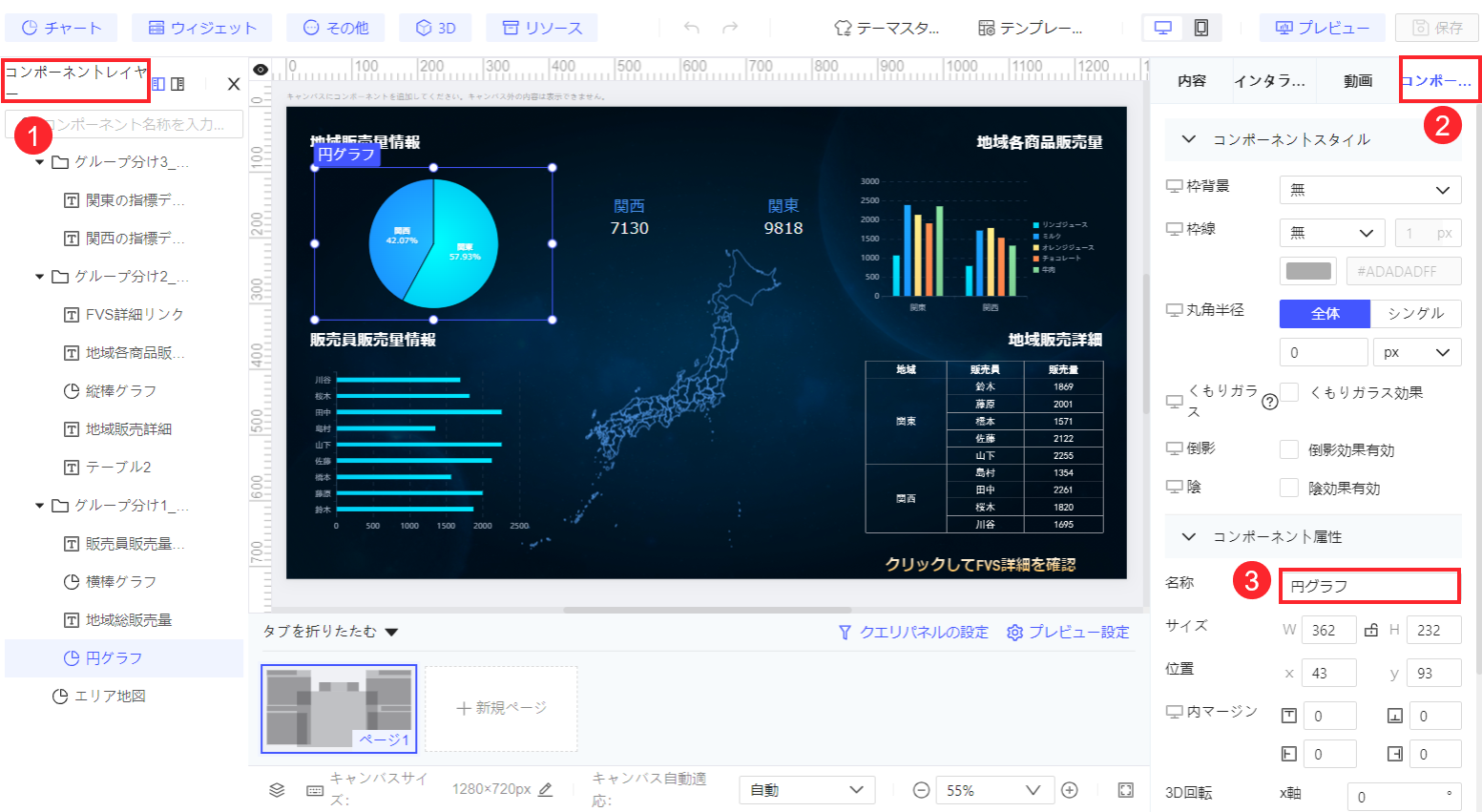Viewport: 1482px width, 812px height.
Task: Open the 枠線 style dropdown
Action: (1332, 233)
